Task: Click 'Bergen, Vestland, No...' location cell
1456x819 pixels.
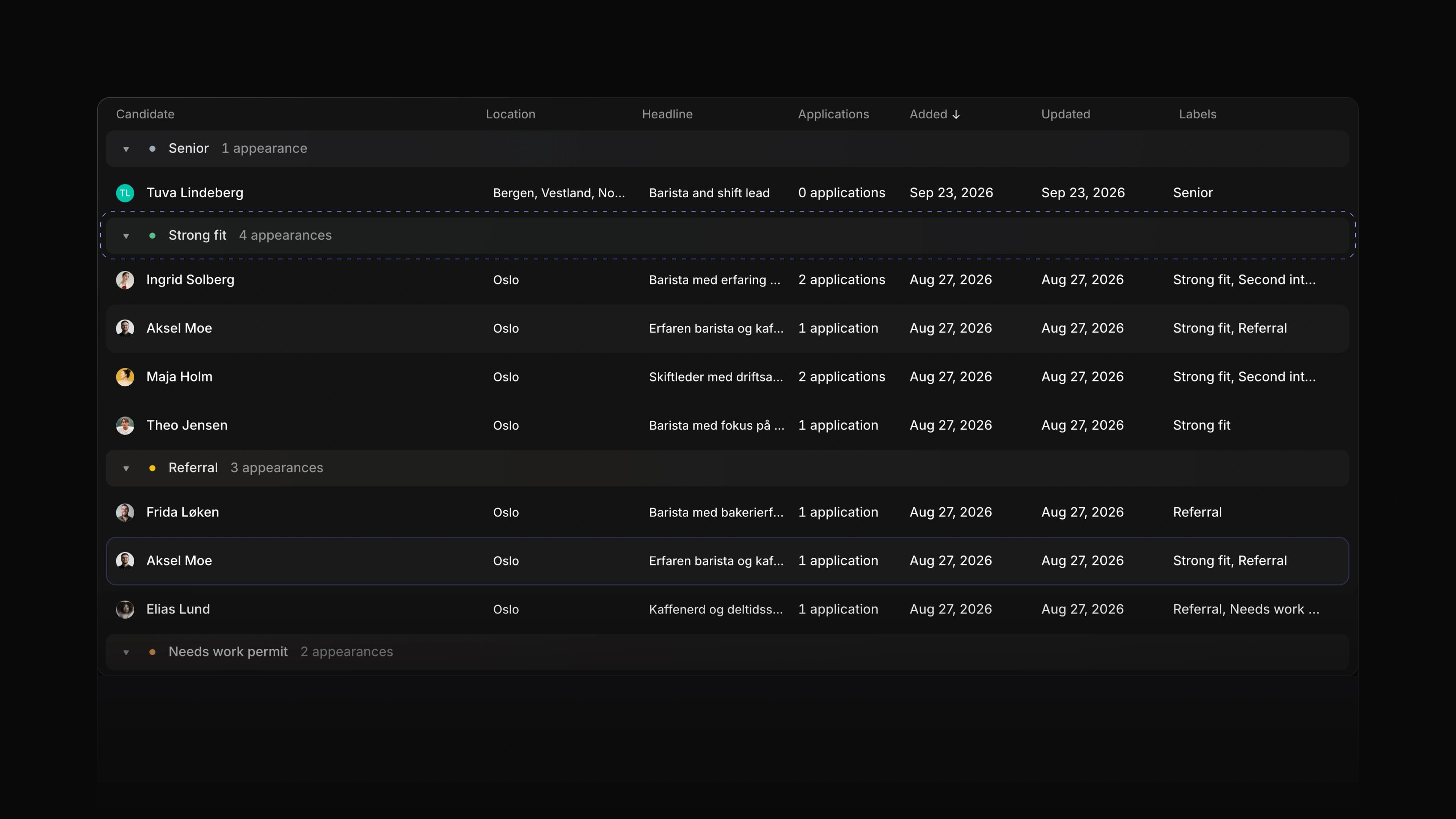Action: (559, 193)
